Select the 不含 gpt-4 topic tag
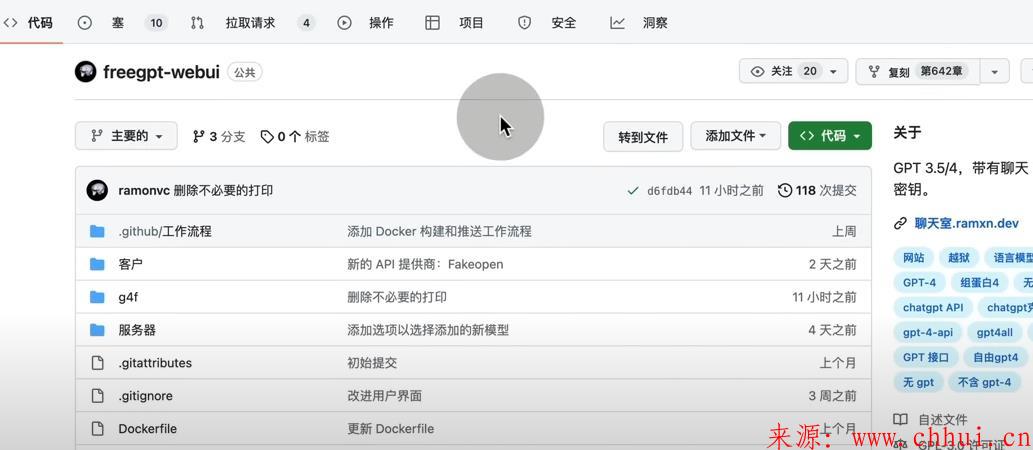The height and width of the screenshot is (450, 1033). [x=984, y=381]
